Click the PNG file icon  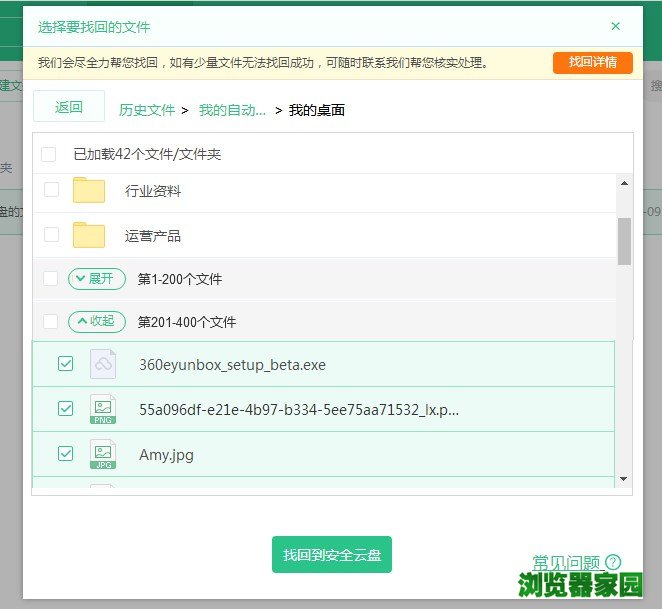tap(103, 409)
